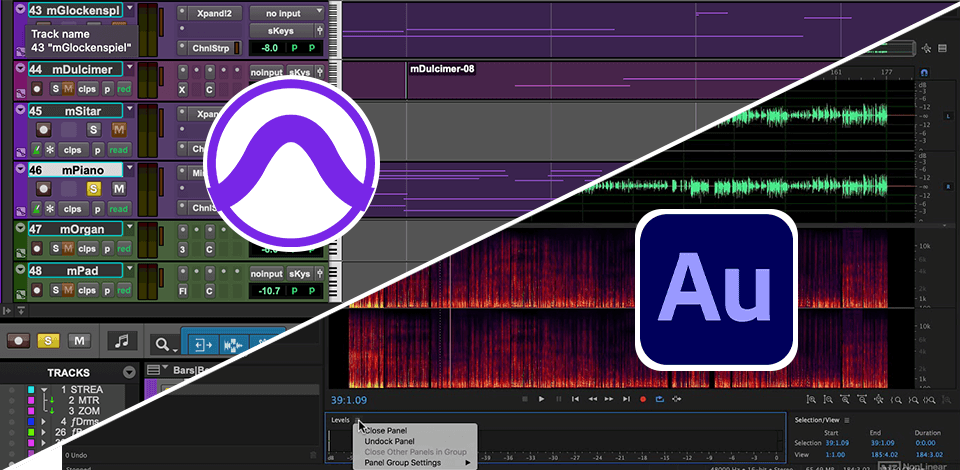Screen dimensions: 960x470
Task: Click the trash icon next to 0 Undo
Action: pos(313,455)
